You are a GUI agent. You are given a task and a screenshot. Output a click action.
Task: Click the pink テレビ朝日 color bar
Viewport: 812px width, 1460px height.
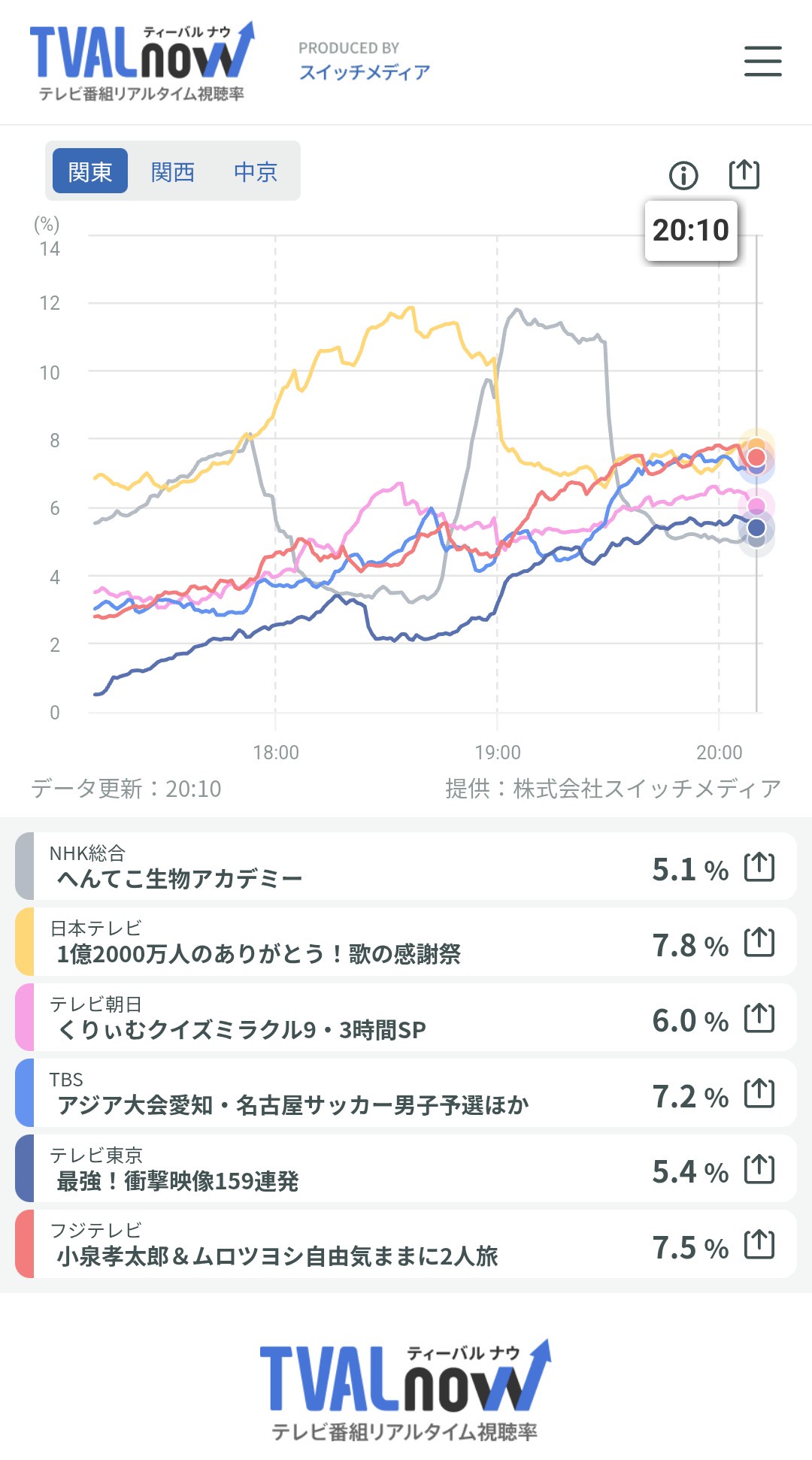tap(25, 1017)
